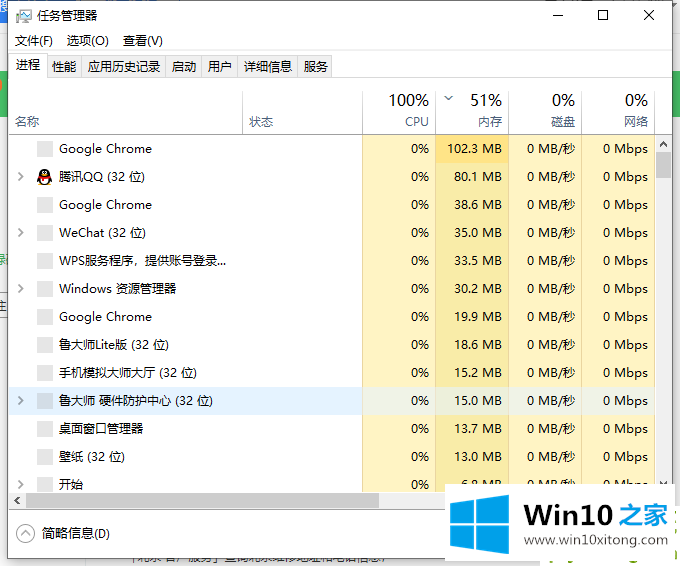Maximize the Task Manager window

[603, 15]
